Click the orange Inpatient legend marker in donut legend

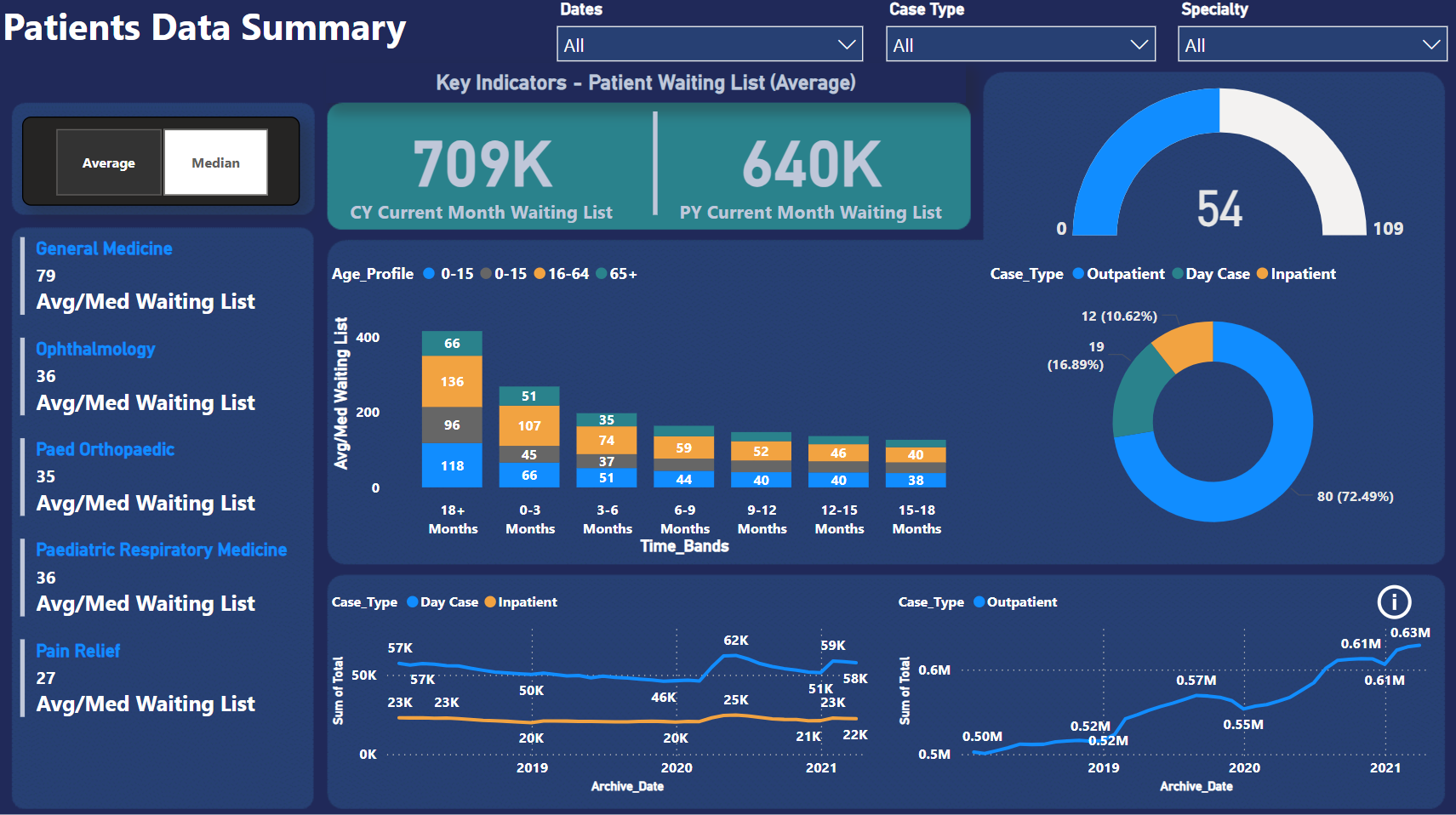1263,273
